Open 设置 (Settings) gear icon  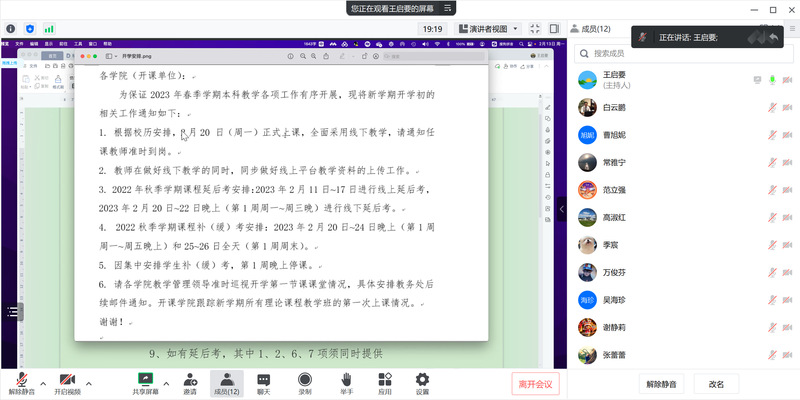click(x=422, y=383)
